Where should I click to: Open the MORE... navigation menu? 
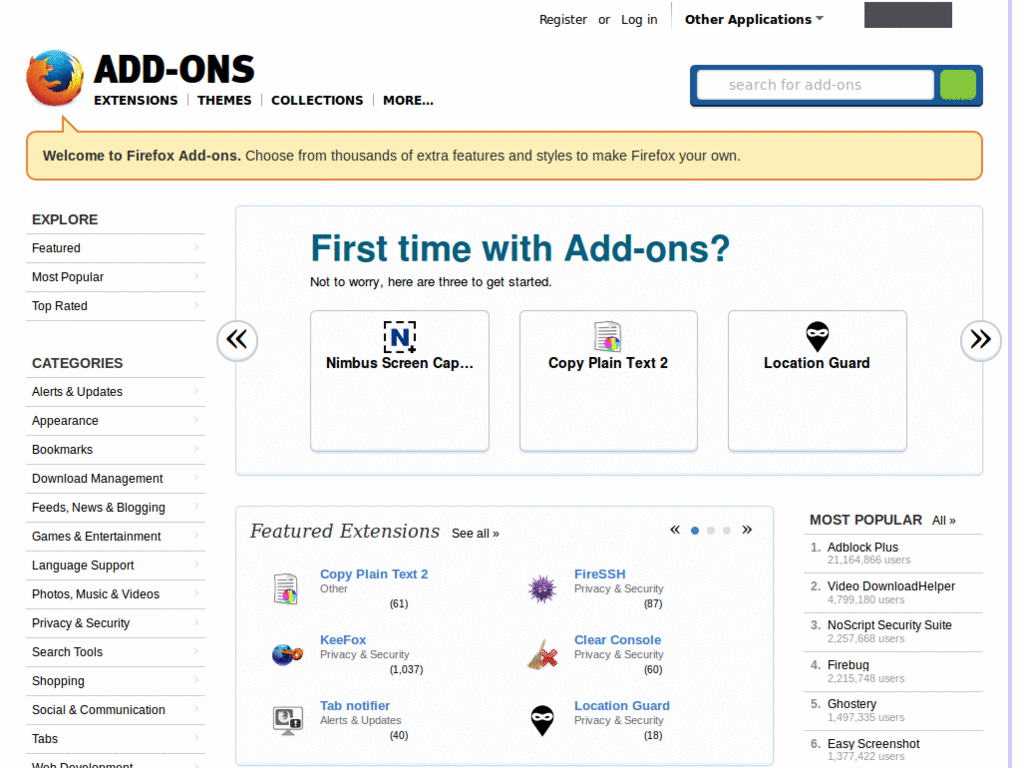point(408,100)
